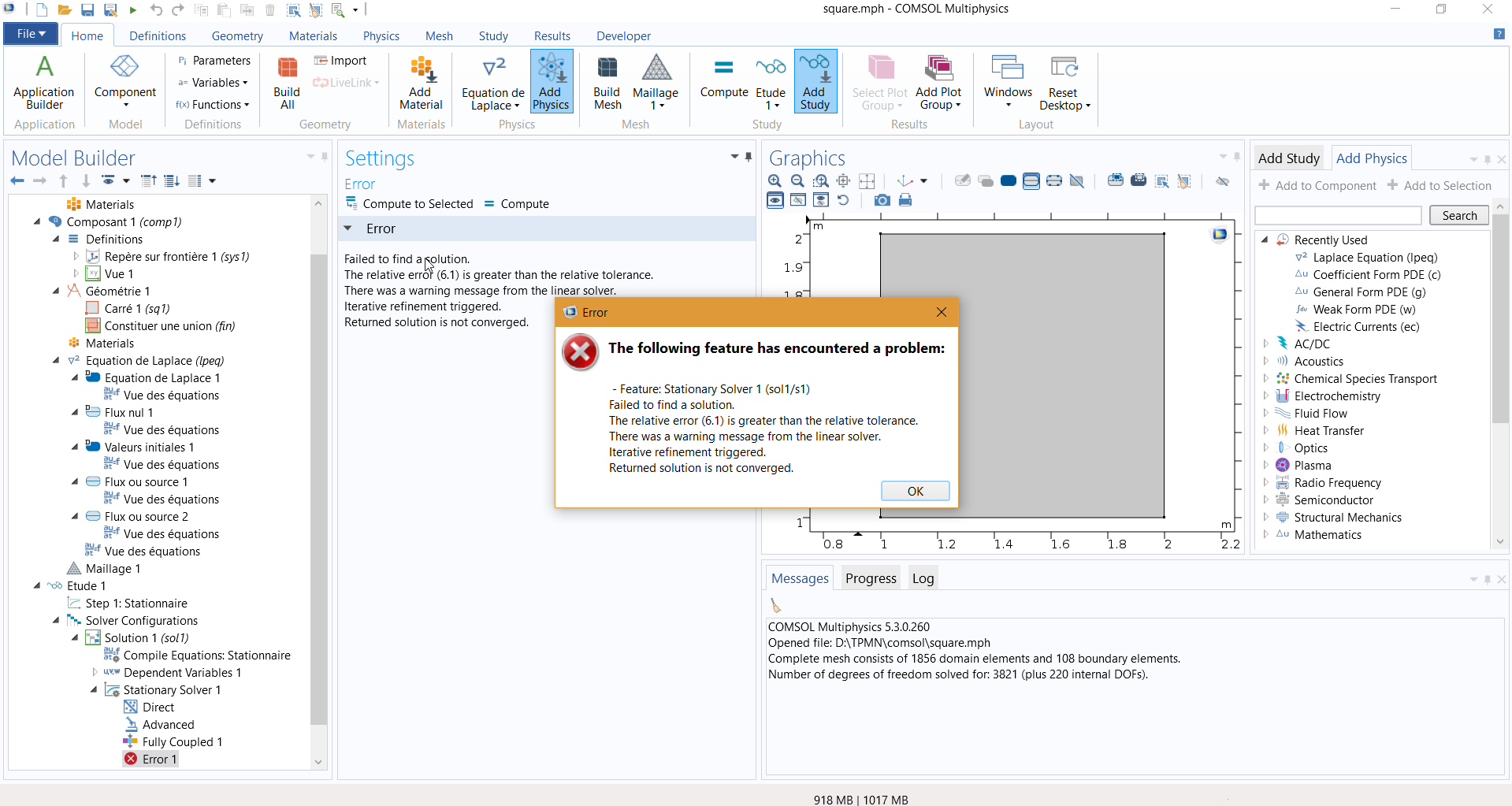
Task: Expand the AC/DC physics category
Action: tap(1266, 344)
